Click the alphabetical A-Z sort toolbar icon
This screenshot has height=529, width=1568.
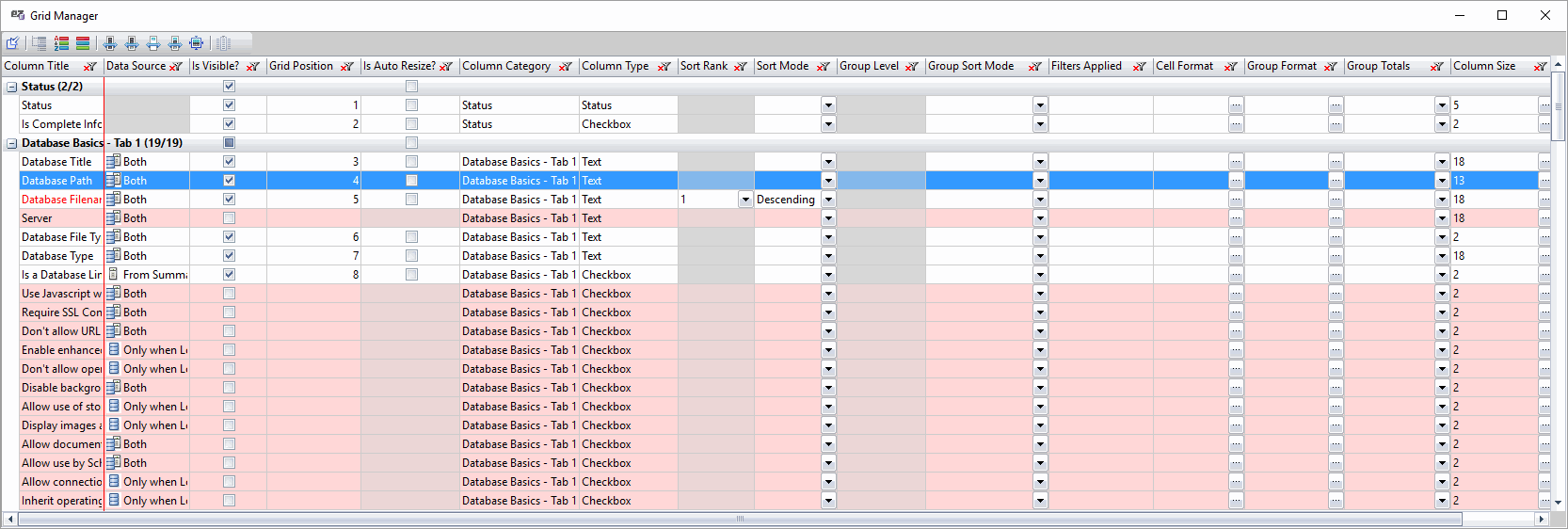coord(61,42)
